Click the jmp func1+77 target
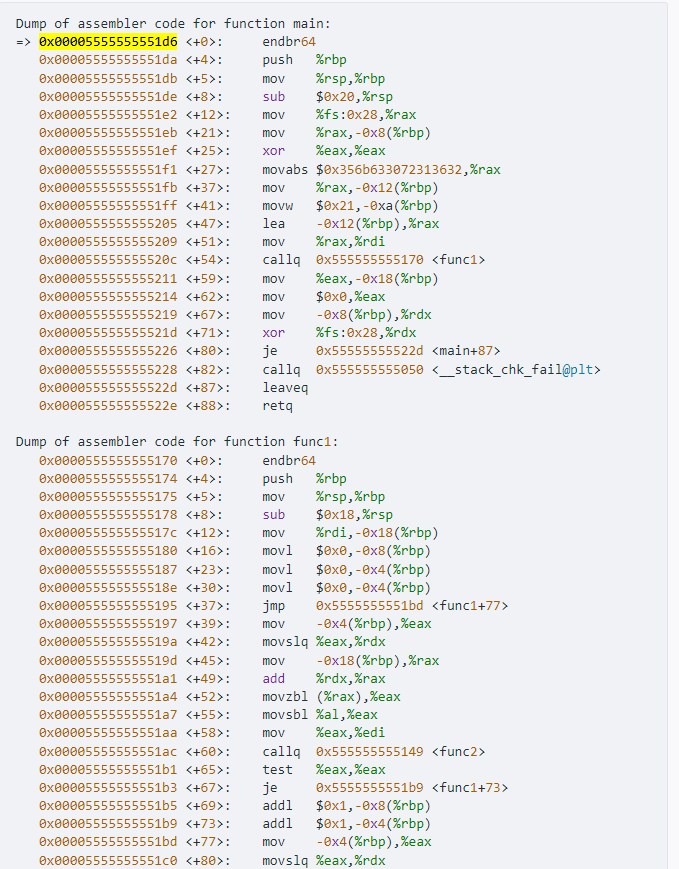Image resolution: width=679 pixels, height=869 pixels. point(412,606)
